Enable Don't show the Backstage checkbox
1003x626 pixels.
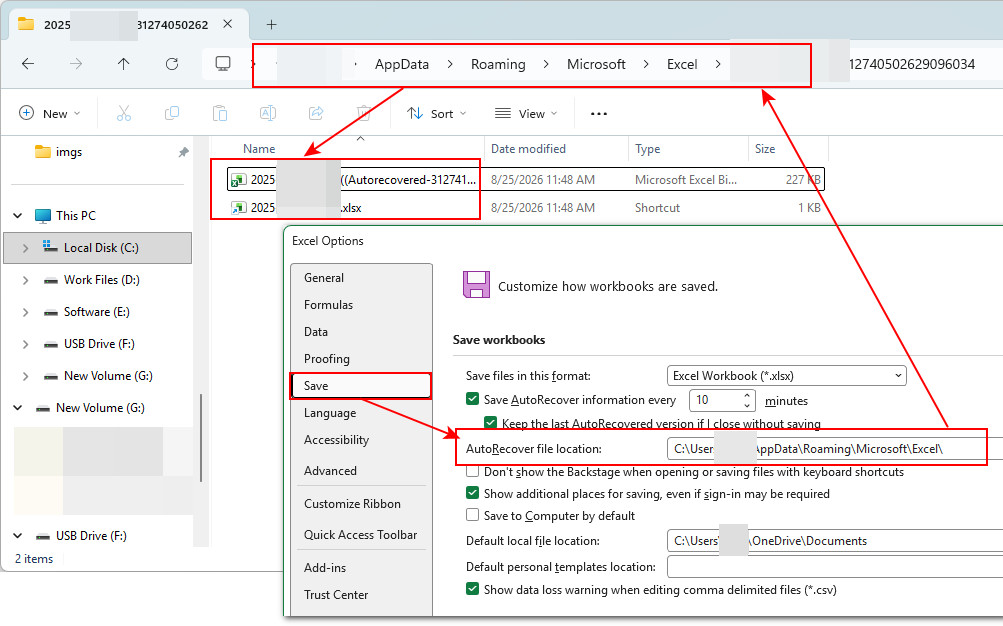pyautogui.click(x=472, y=472)
